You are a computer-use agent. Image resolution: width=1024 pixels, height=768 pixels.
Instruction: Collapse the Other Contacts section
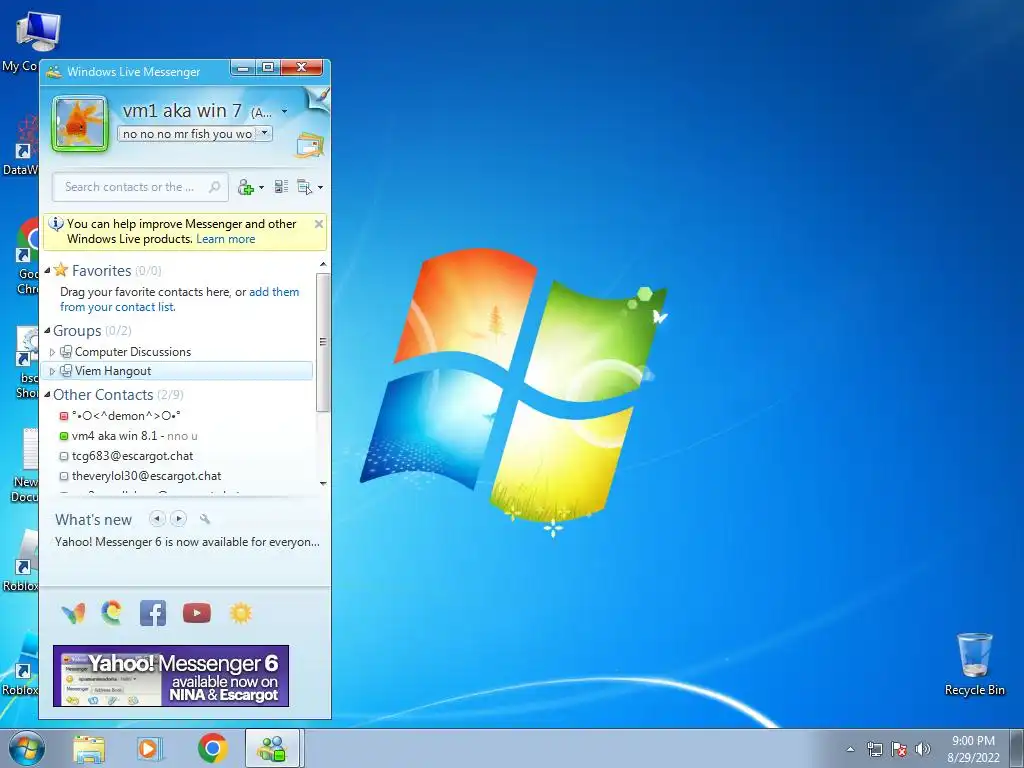(x=47, y=394)
